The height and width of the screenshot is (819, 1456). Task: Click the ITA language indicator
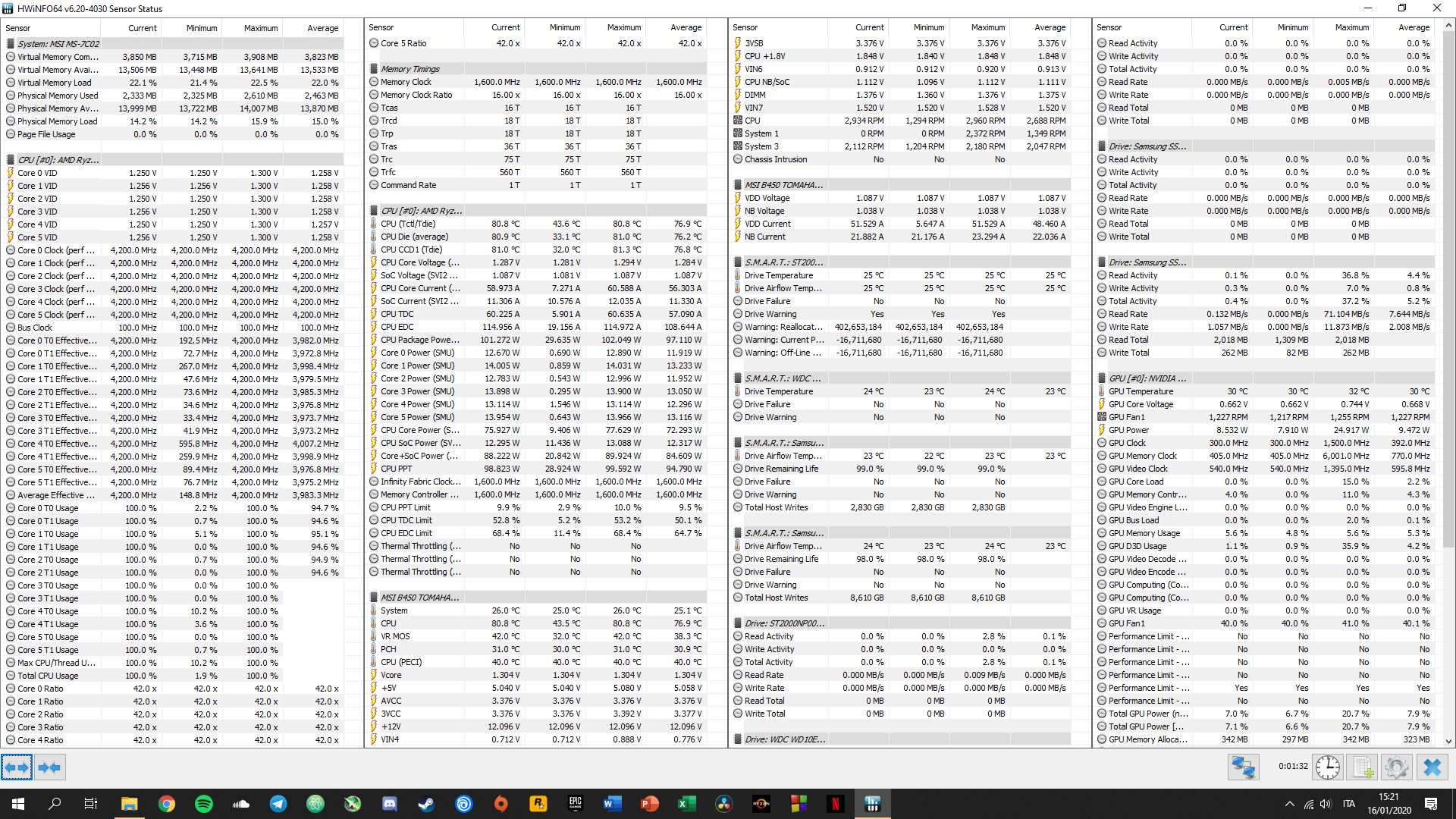click(x=1349, y=804)
